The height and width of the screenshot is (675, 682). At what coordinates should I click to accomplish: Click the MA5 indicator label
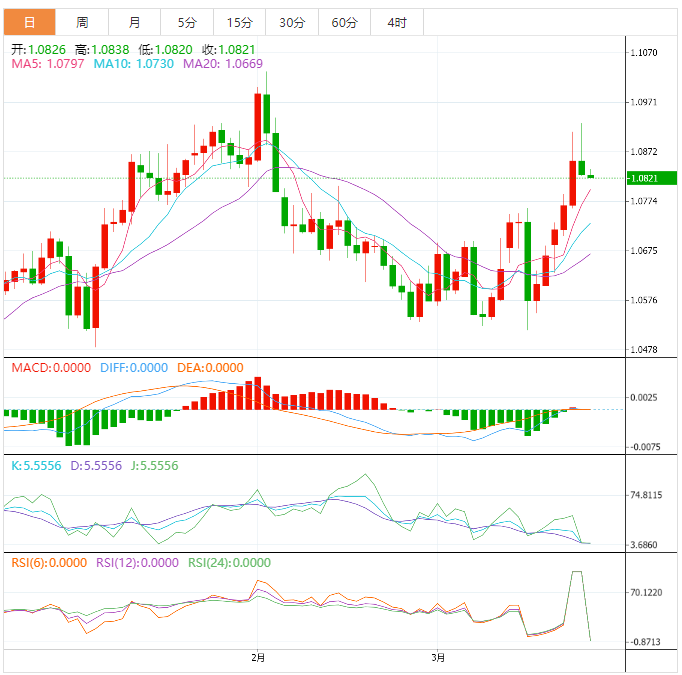point(47,64)
